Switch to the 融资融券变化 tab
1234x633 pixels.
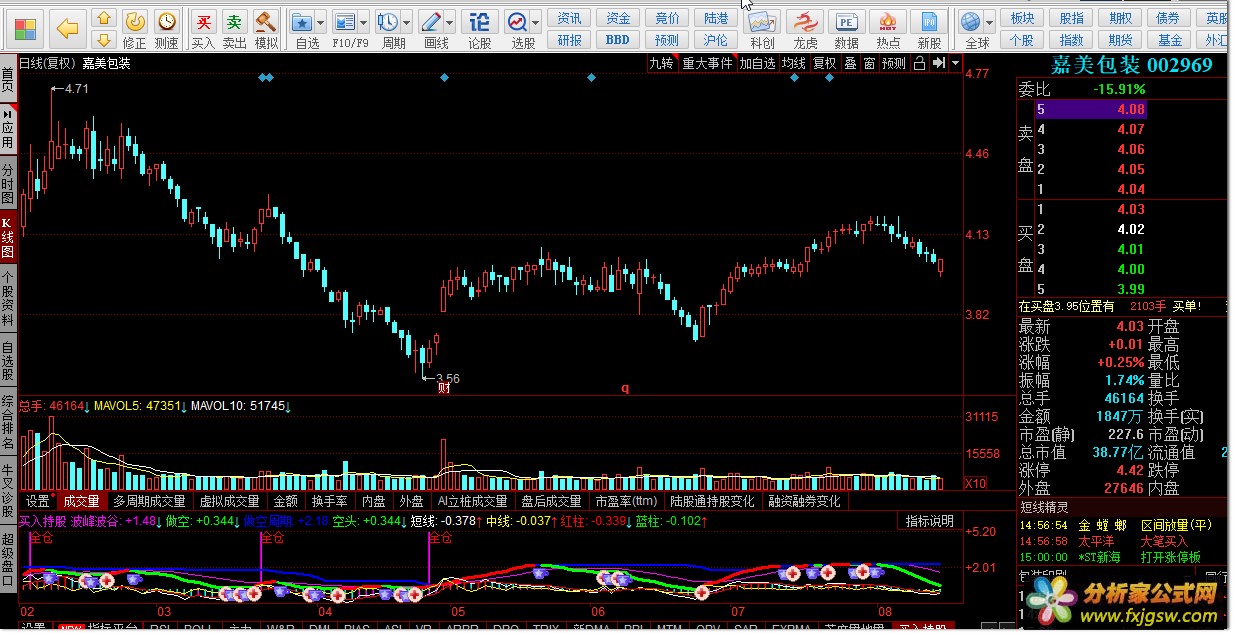coord(804,501)
